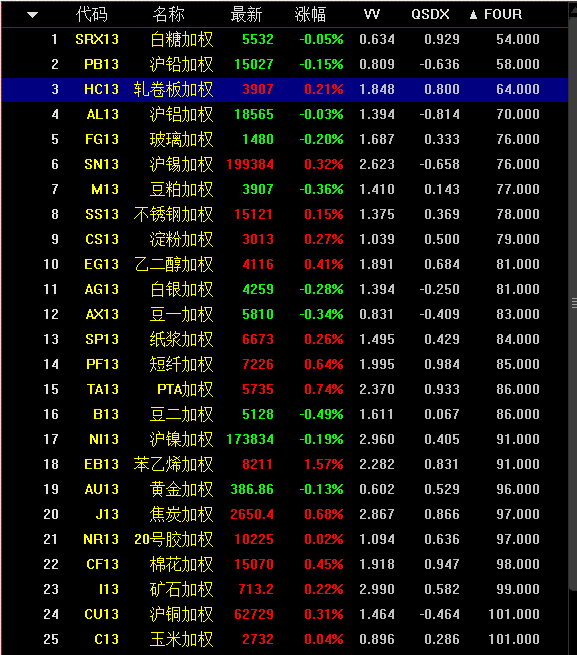Select highlighted row HC13

point(285,89)
